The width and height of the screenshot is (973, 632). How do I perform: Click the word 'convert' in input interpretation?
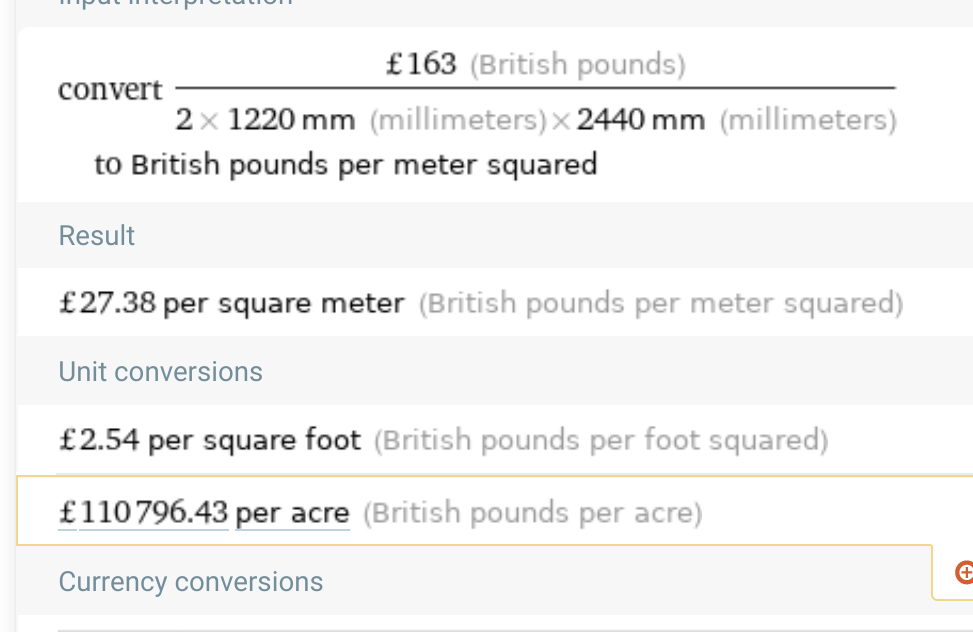[x=110, y=90]
